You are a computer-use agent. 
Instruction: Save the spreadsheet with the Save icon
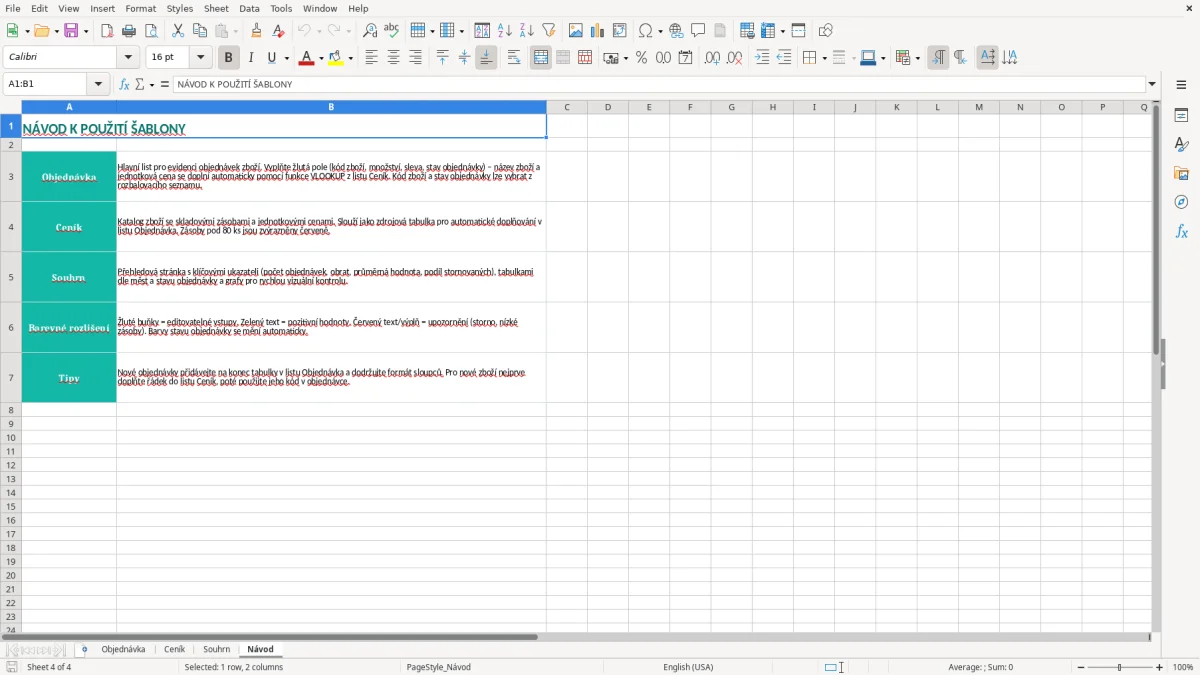pos(71,31)
